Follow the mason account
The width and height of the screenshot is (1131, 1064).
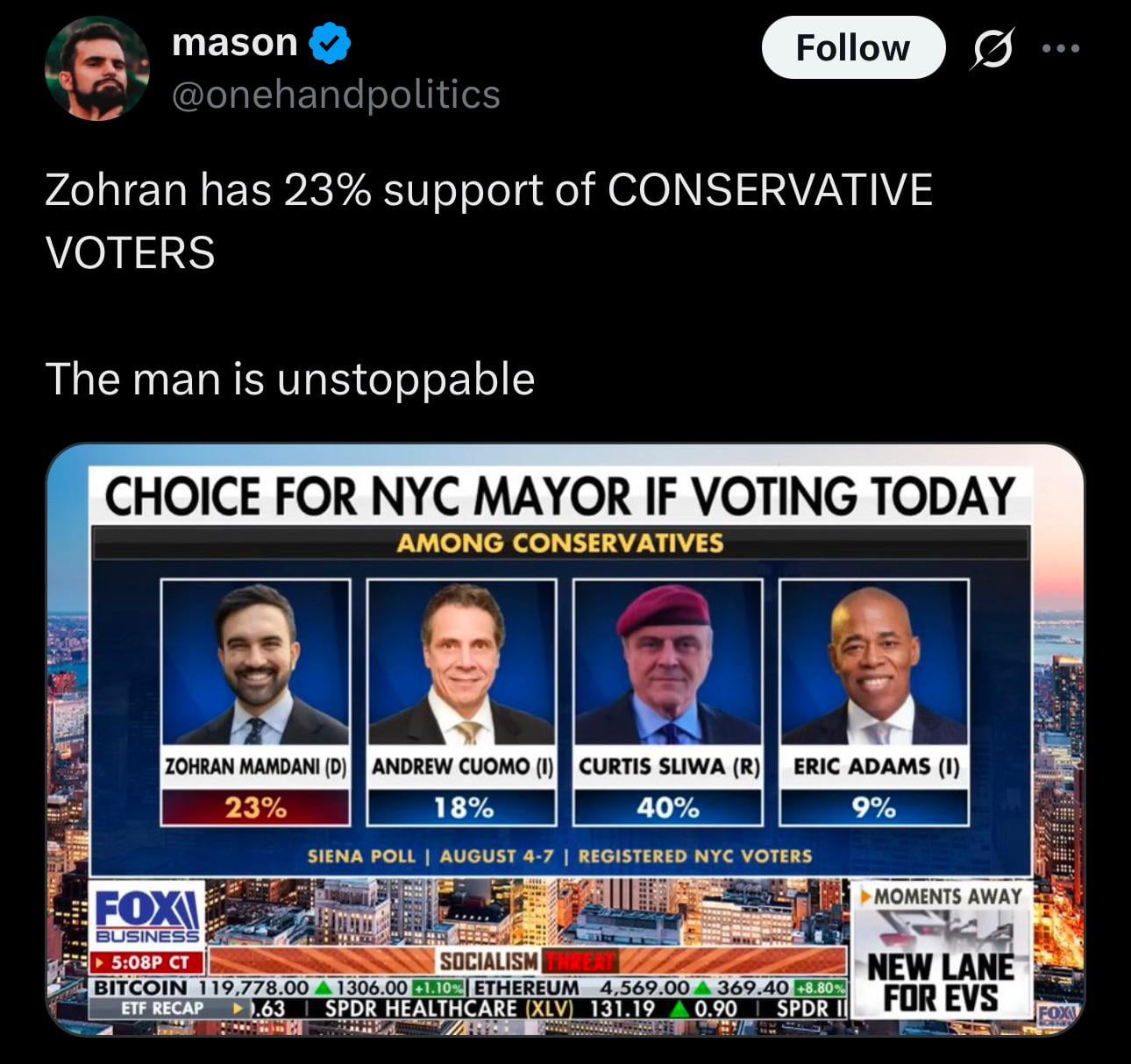[853, 48]
